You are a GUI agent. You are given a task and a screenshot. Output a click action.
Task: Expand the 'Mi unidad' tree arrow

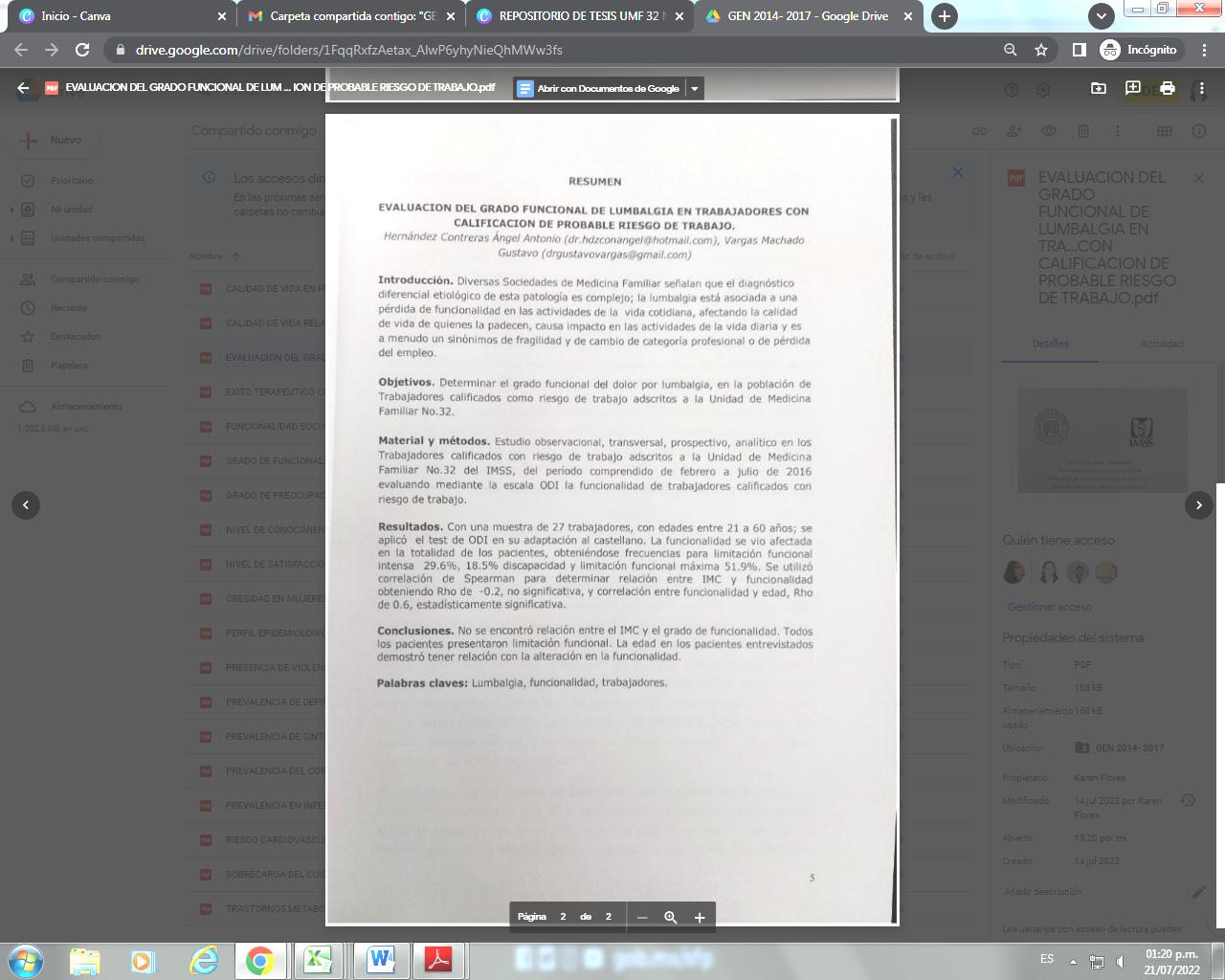pyautogui.click(x=11, y=210)
